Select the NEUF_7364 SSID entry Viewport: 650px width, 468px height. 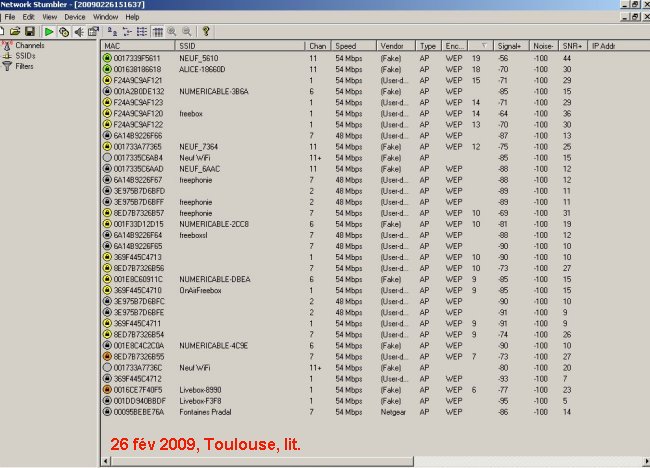pos(199,147)
